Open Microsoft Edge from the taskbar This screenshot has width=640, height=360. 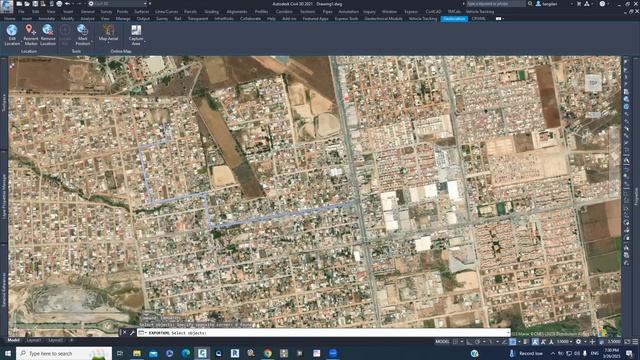pyautogui.click(x=186, y=353)
